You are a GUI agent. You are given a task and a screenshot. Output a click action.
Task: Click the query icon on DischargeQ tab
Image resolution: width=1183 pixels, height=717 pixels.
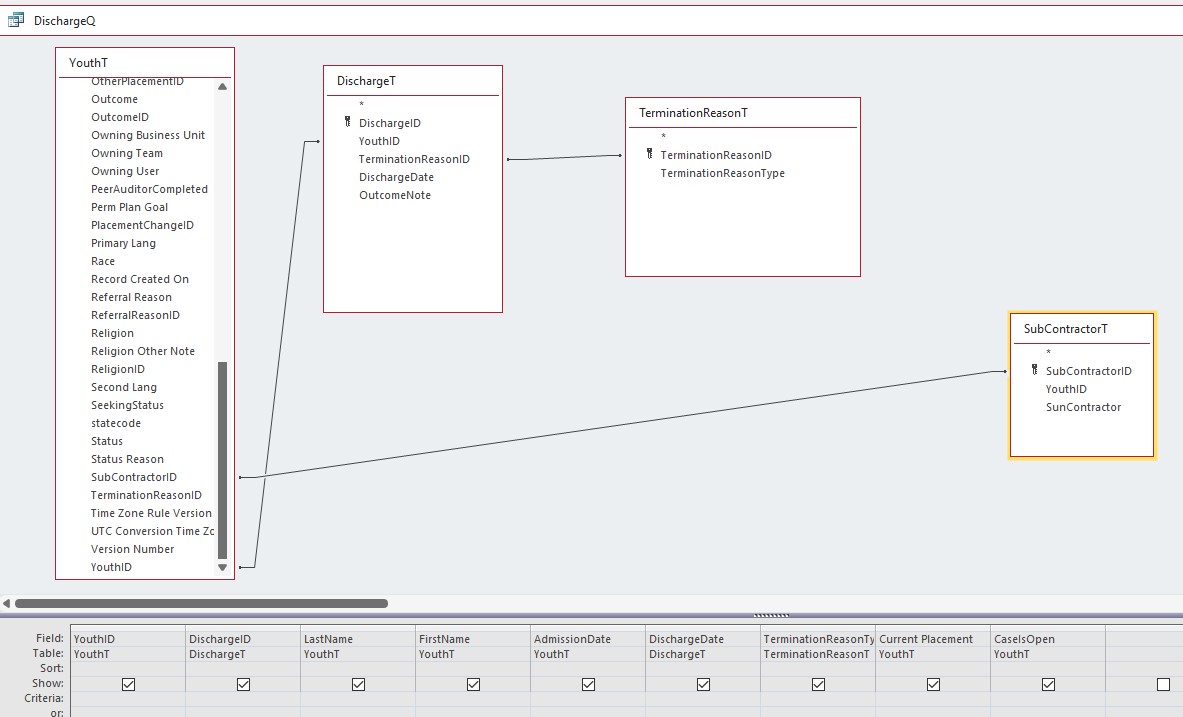pyautogui.click(x=14, y=19)
